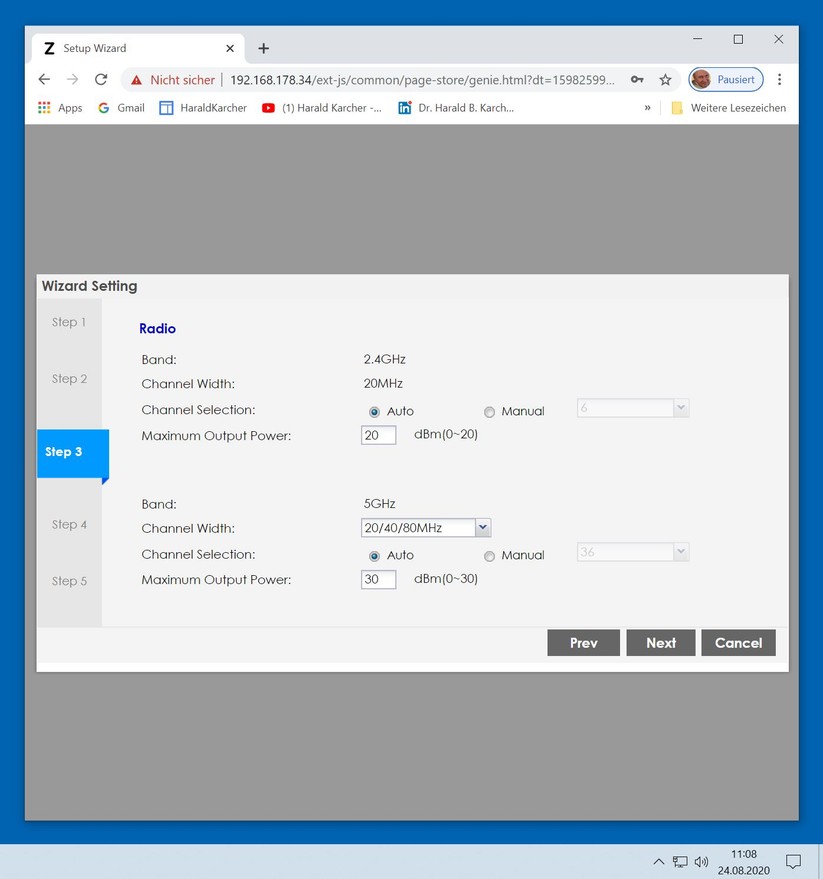823x879 pixels.
Task: Click the Prev button
Action: pyautogui.click(x=584, y=642)
